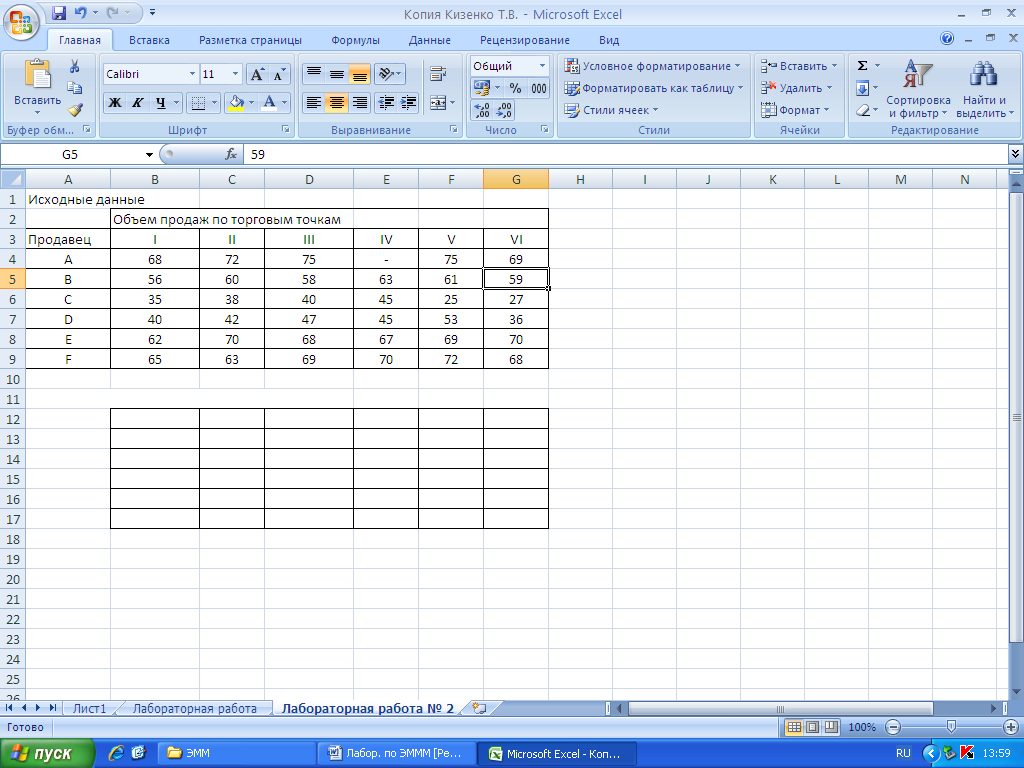Toggle underline formatting Ч

pos(160,103)
